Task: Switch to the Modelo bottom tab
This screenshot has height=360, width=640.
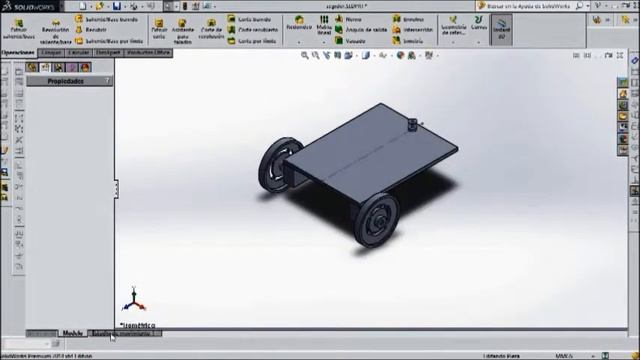Action: click(x=73, y=333)
